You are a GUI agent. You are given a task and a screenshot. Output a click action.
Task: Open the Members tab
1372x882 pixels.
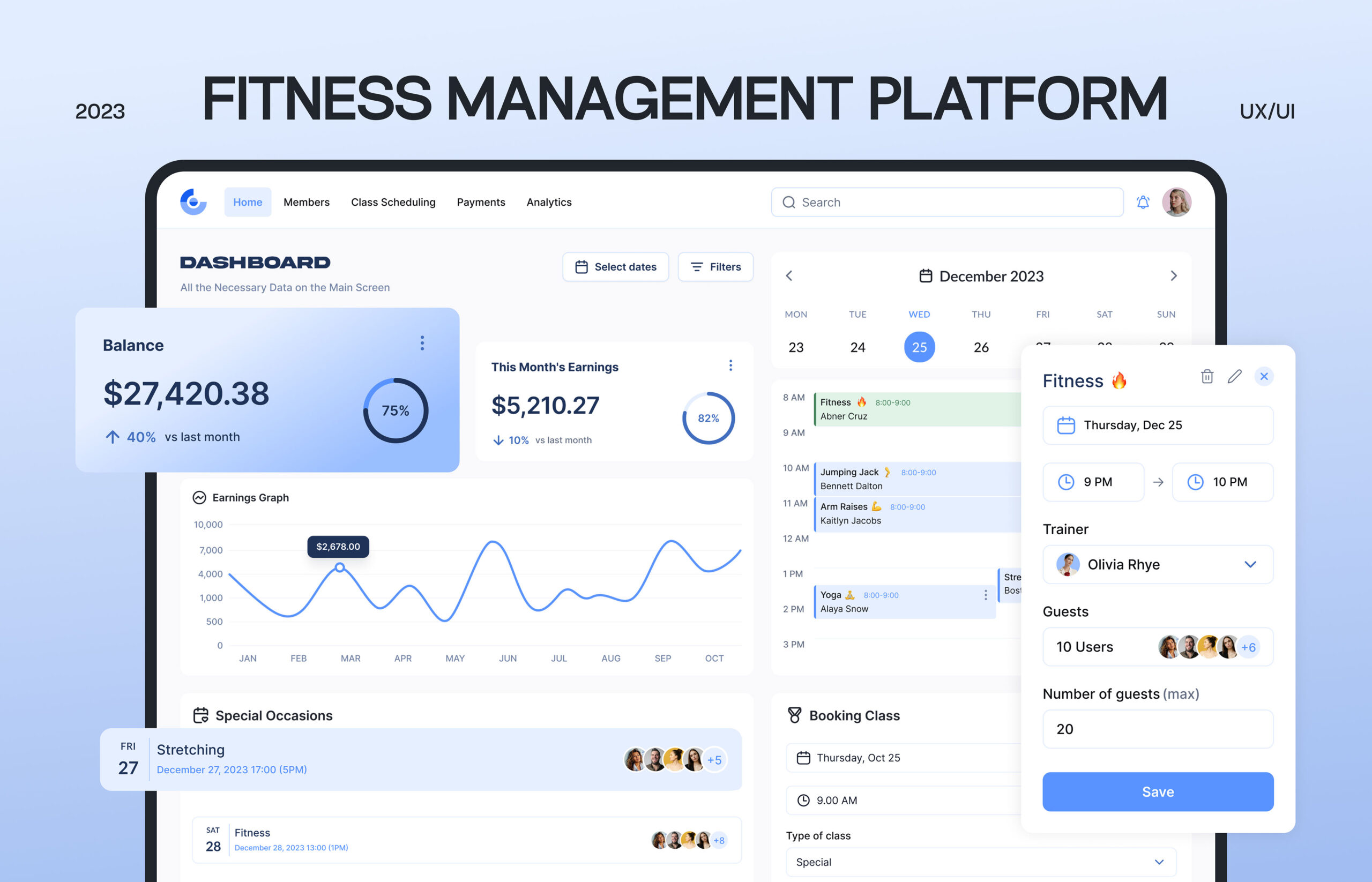307,202
